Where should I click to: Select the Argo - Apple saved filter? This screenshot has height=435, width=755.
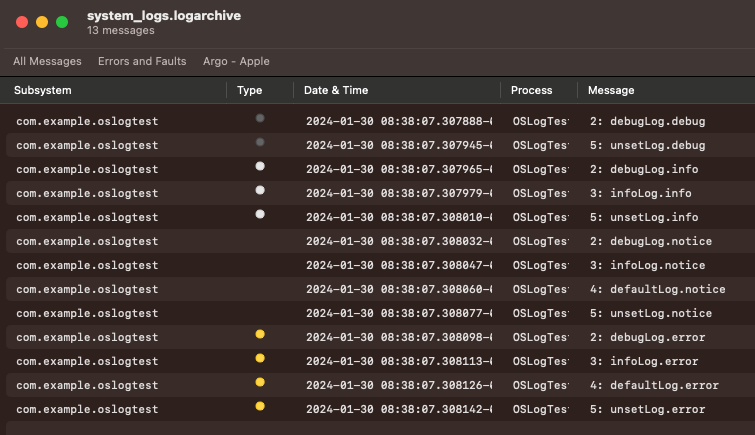pyautogui.click(x=236, y=61)
